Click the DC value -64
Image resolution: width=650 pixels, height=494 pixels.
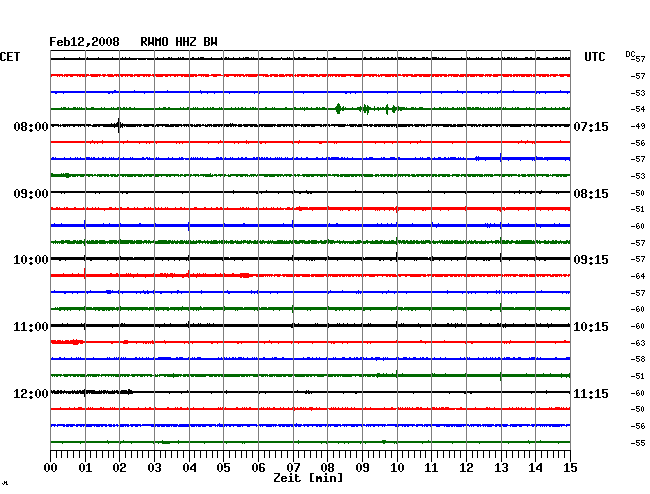638,276
